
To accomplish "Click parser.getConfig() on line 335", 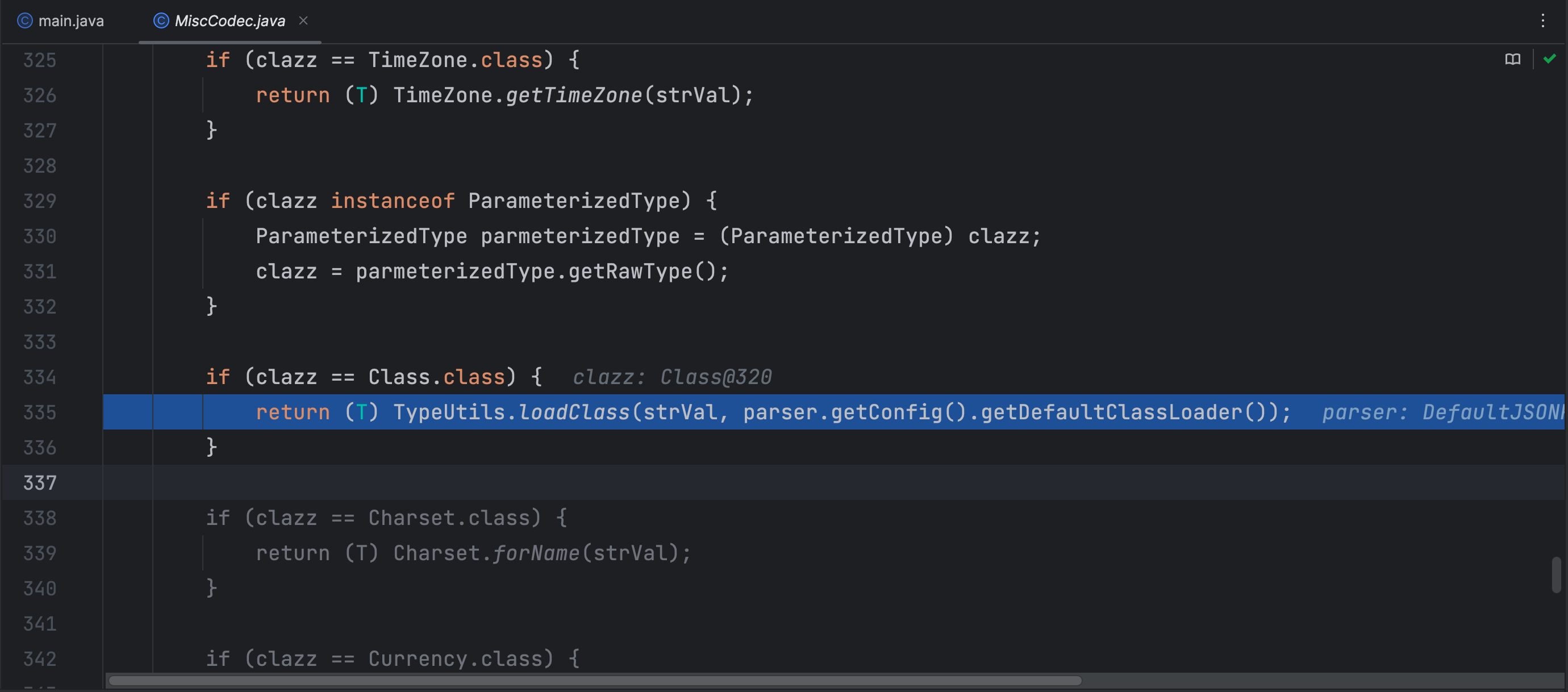I will pos(855,412).
